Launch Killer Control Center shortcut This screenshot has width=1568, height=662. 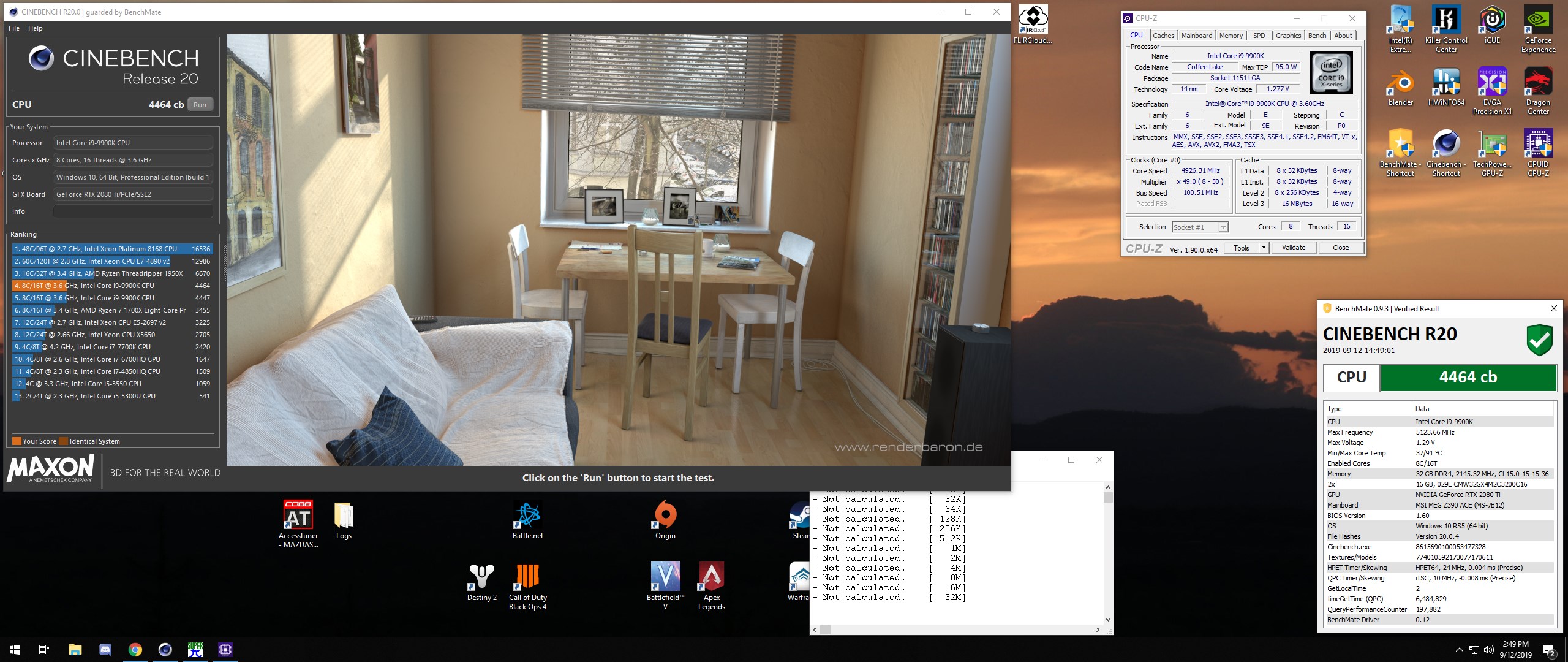pyautogui.click(x=1446, y=29)
